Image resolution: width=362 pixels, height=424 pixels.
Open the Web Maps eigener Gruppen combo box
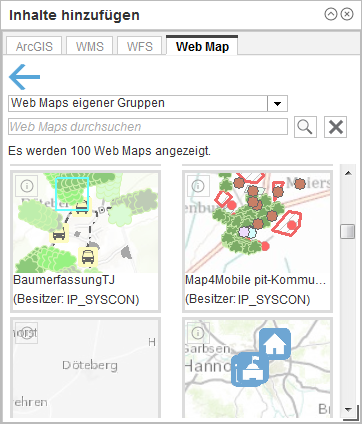click(148, 104)
